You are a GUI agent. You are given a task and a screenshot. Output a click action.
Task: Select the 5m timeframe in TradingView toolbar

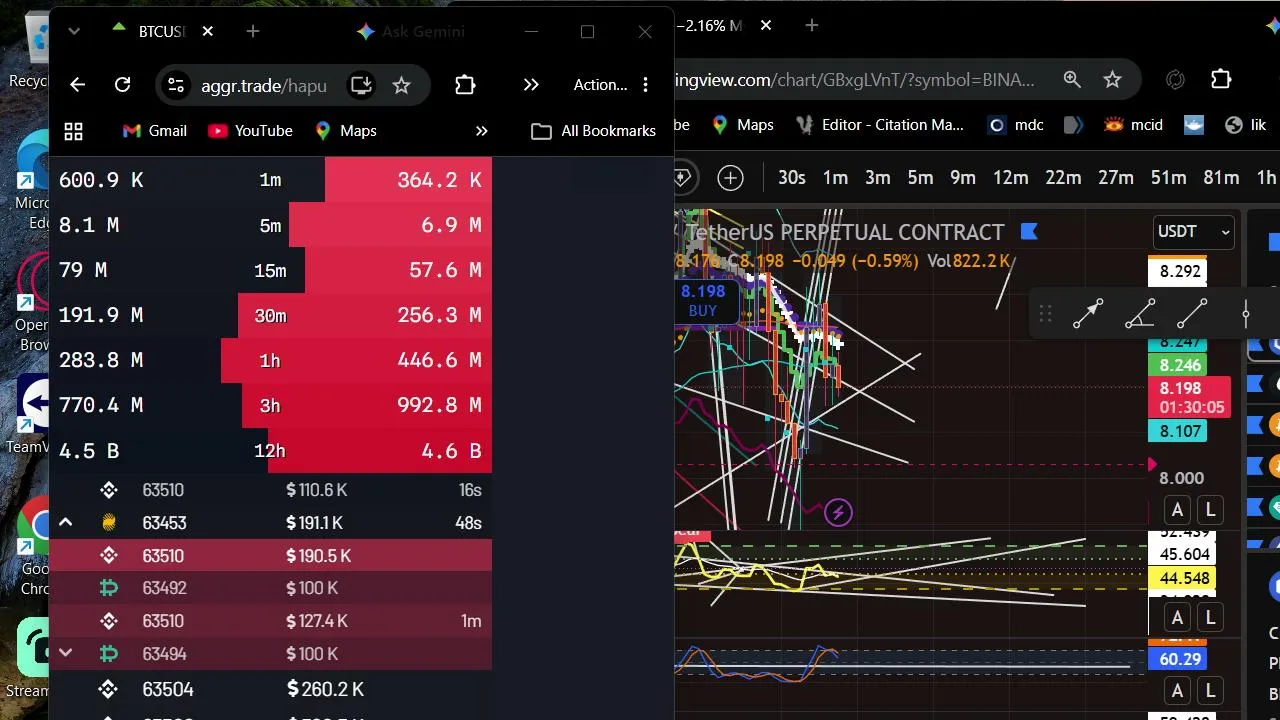point(920,178)
